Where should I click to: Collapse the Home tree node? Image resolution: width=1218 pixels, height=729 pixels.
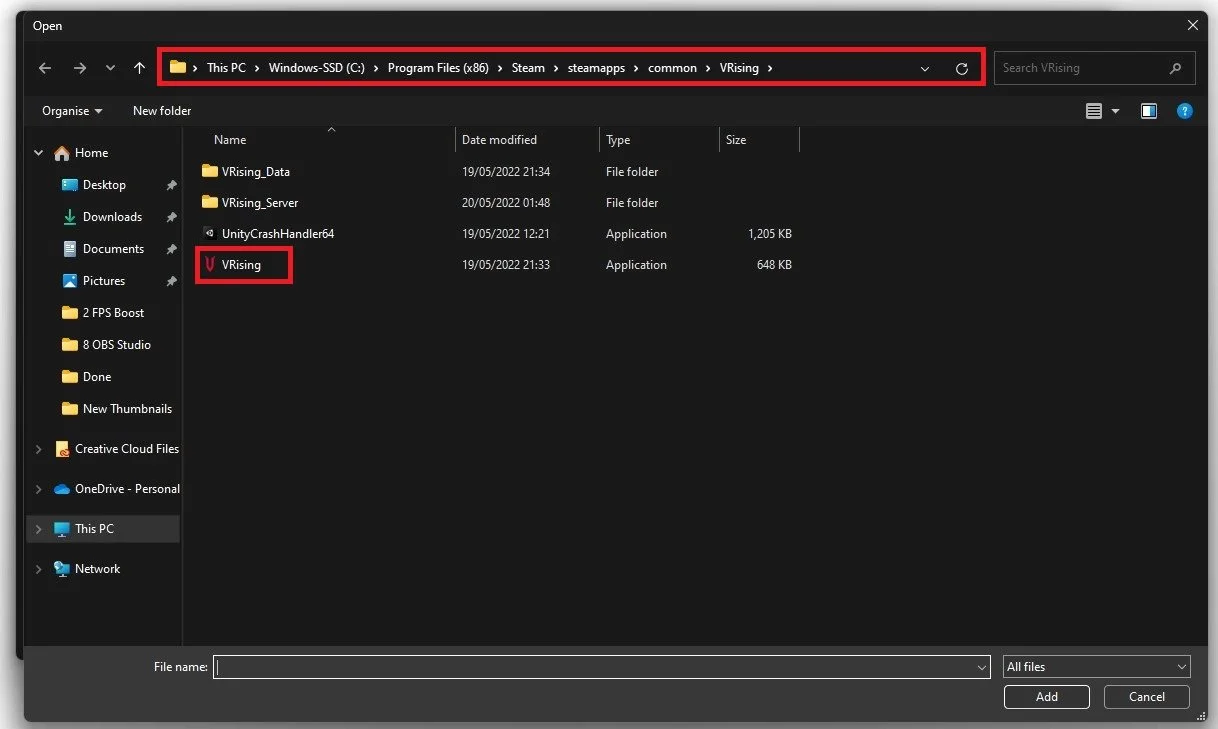[x=39, y=153]
